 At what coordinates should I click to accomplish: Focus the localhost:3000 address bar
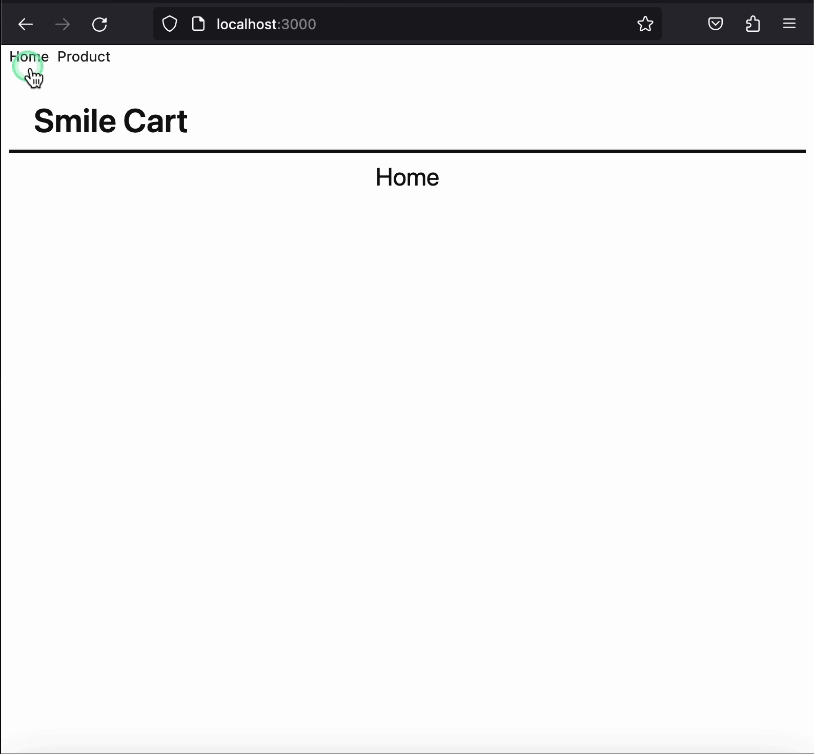click(x=407, y=24)
